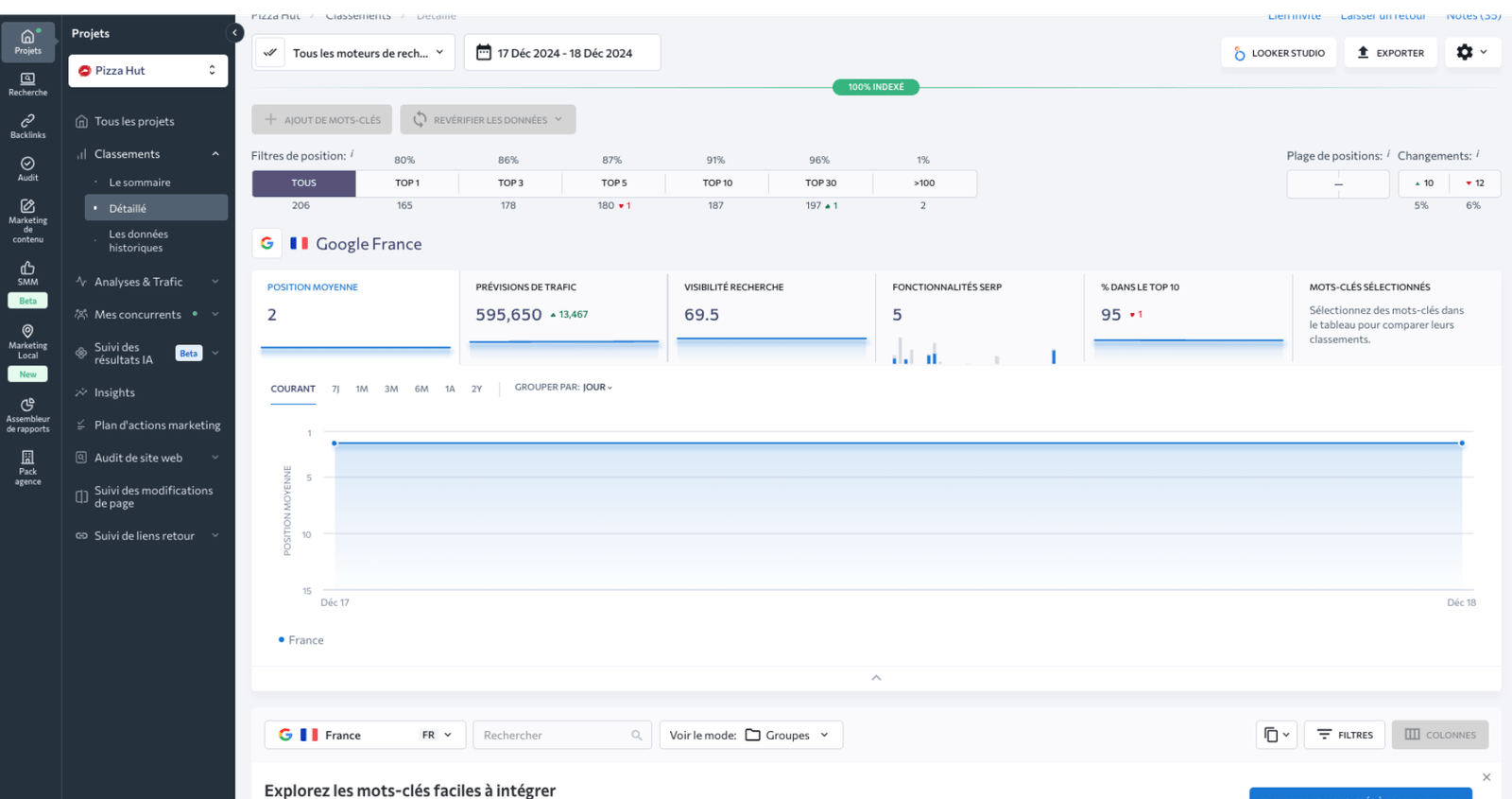Click the Looker Studio button
The width and height of the screenshot is (1512, 799).
tap(1280, 53)
